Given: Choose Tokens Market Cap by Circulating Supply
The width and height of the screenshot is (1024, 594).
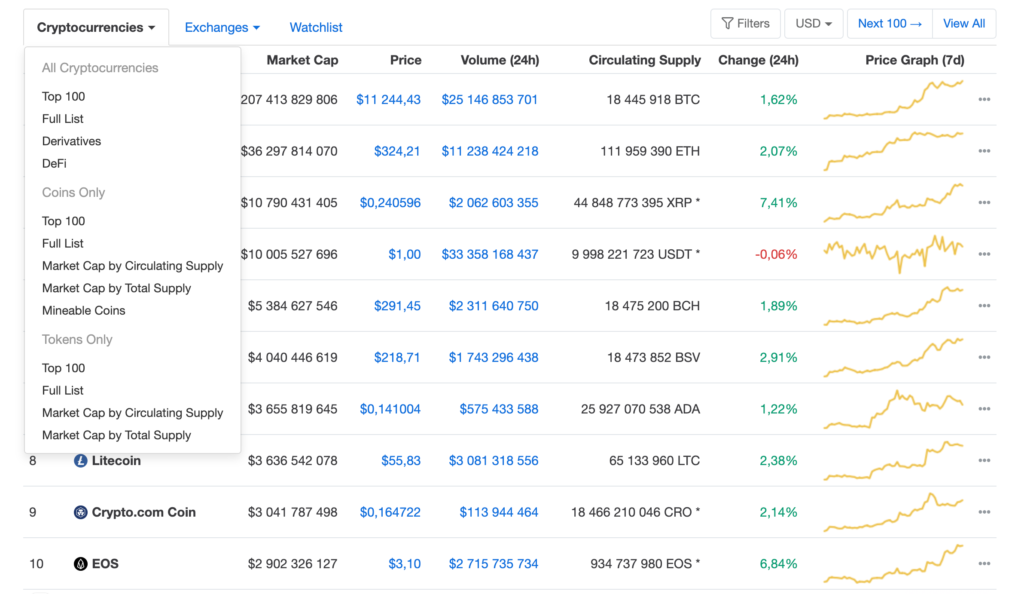Looking at the screenshot, I should point(133,413).
